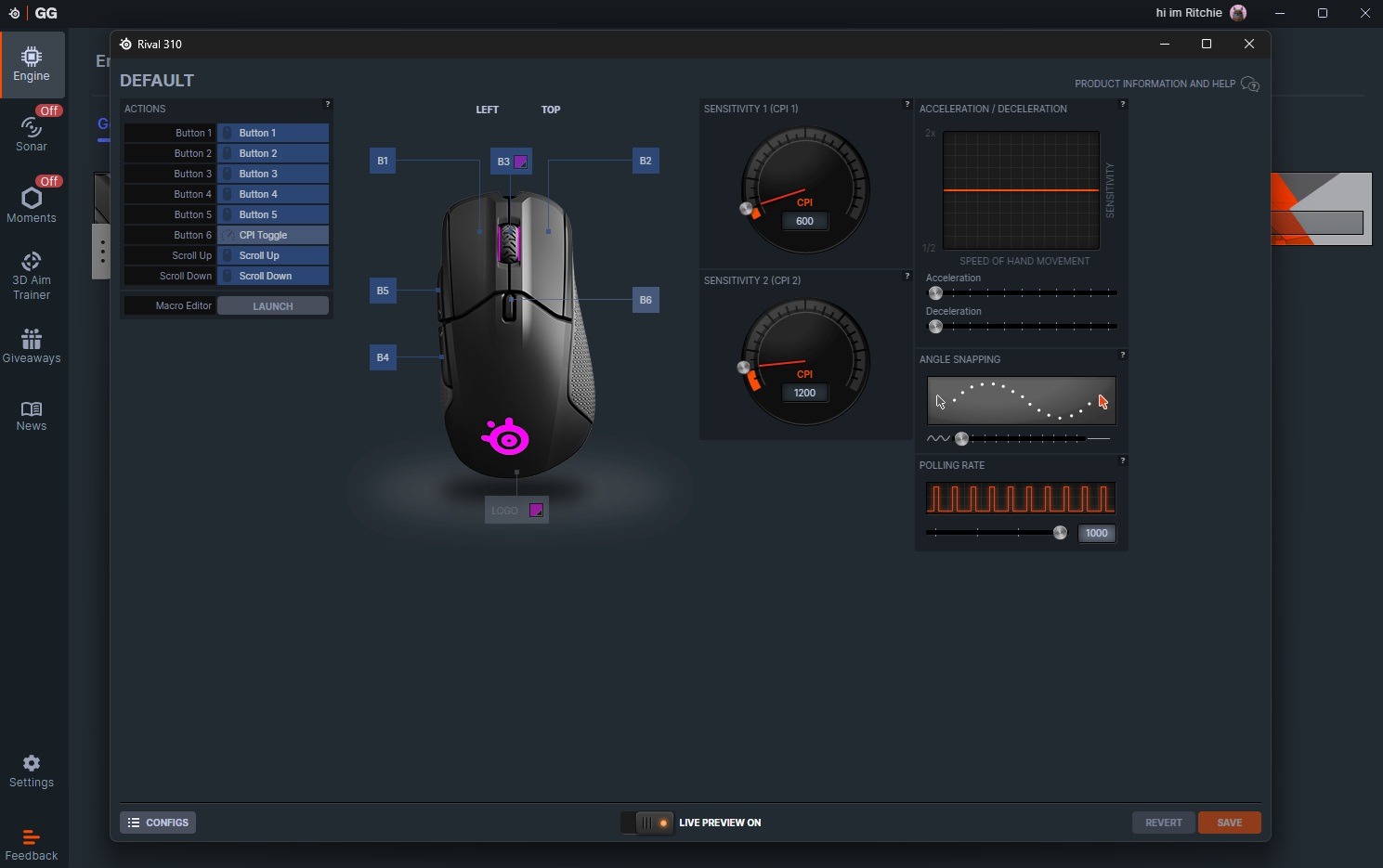1383x868 pixels.
Task: Click the Angle Snapping slider handle
Action: pos(961,438)
